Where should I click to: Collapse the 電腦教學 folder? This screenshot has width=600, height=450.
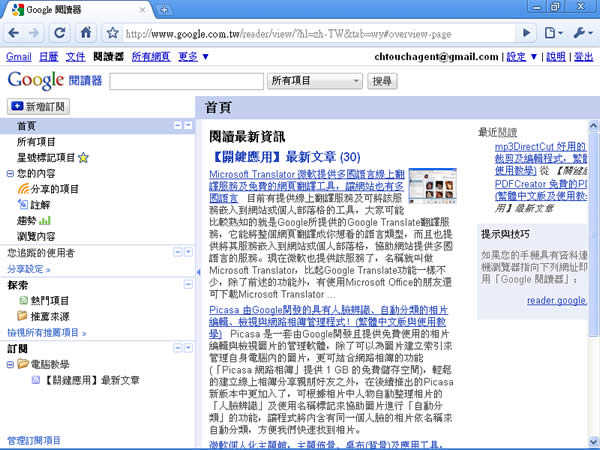(10, 364)
